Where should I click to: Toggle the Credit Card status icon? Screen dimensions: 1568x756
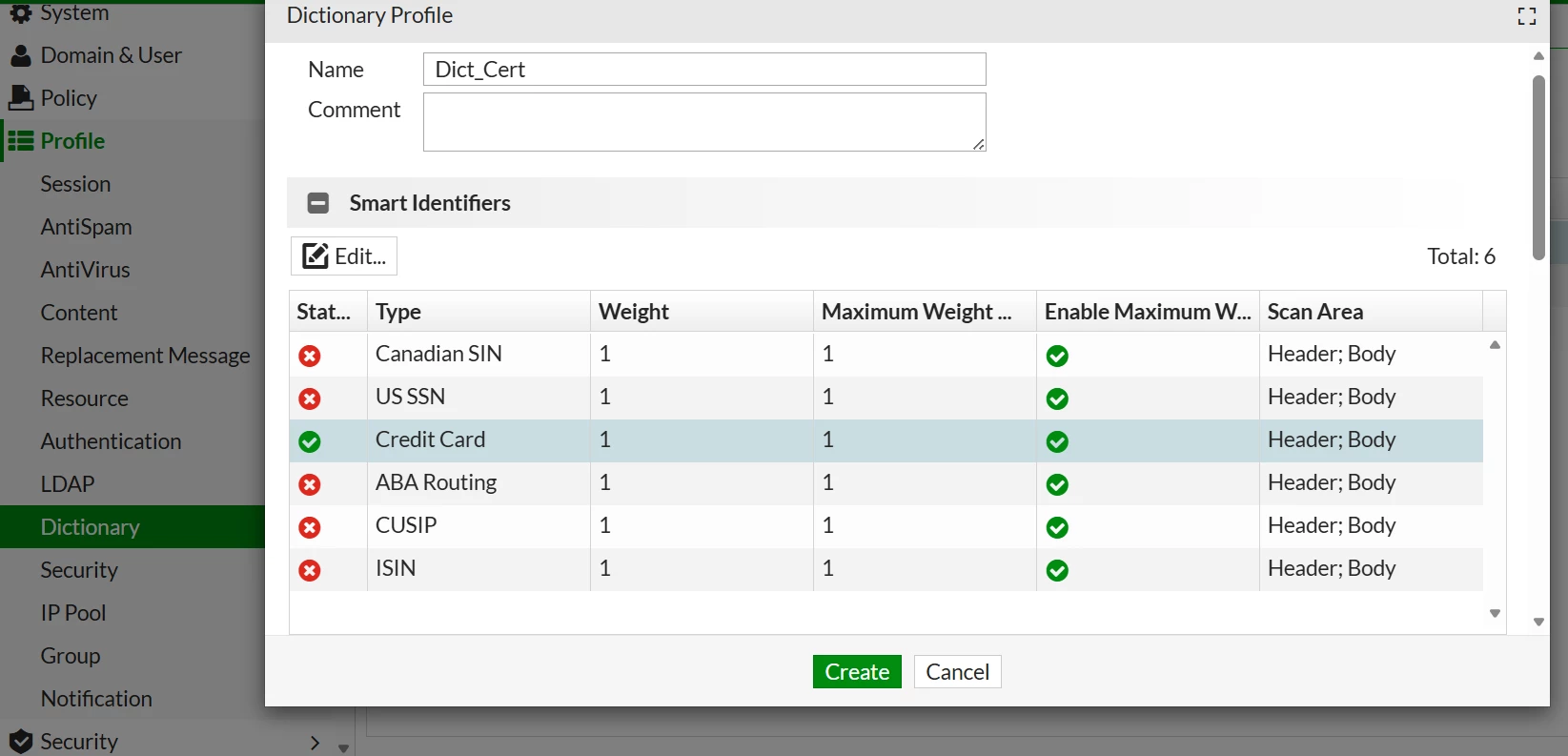[310, 441]
